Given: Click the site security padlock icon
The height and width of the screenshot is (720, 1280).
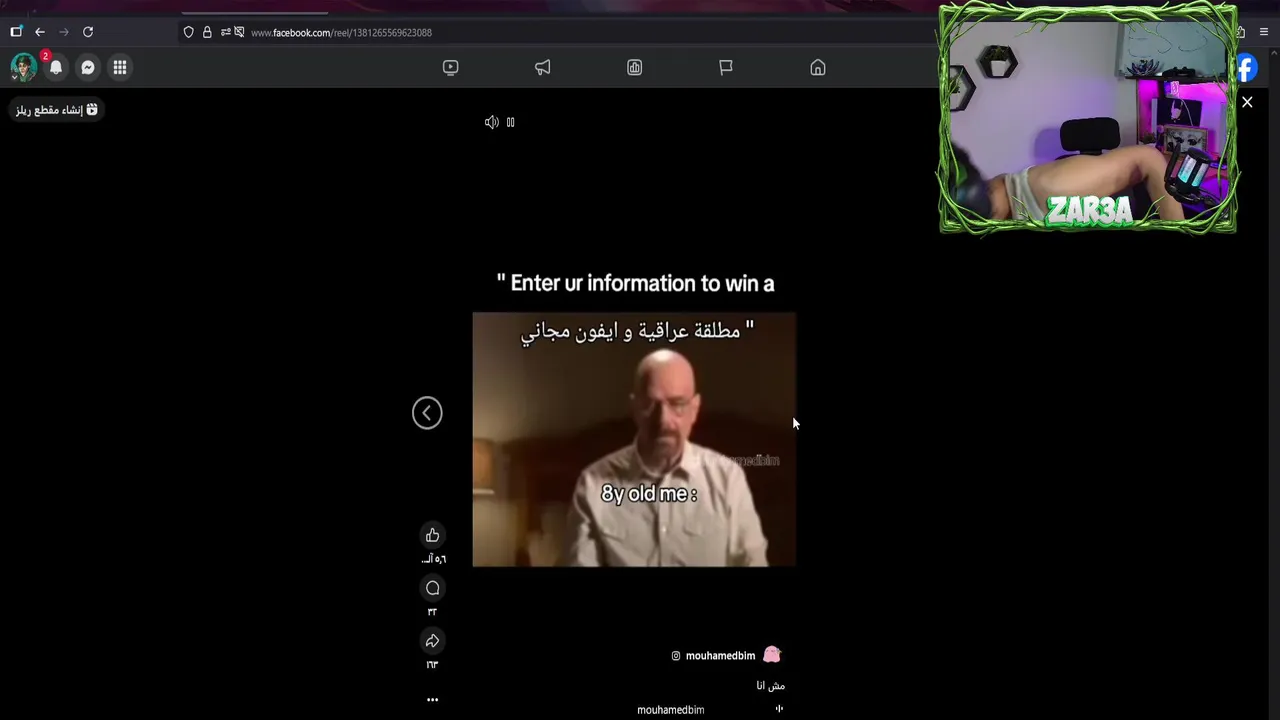Looking at the screenshot, I should click(x=207, y=32).
